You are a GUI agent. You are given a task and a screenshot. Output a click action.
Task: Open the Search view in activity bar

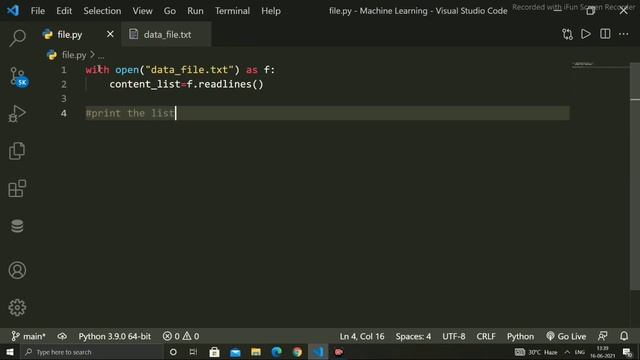pyautogui.click(x=17, y=38)
